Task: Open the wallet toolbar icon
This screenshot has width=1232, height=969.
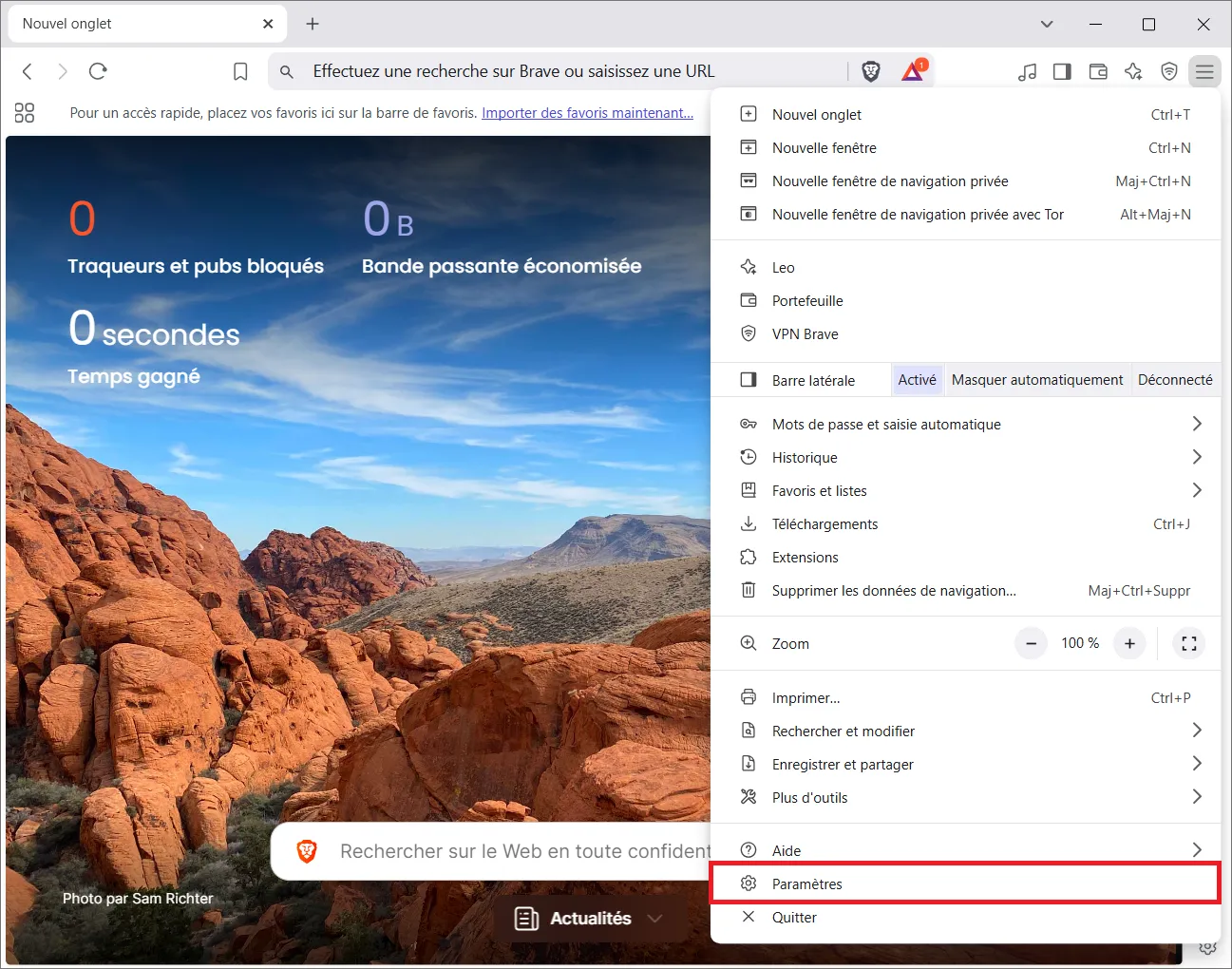Action: [x=1098, y=71]
